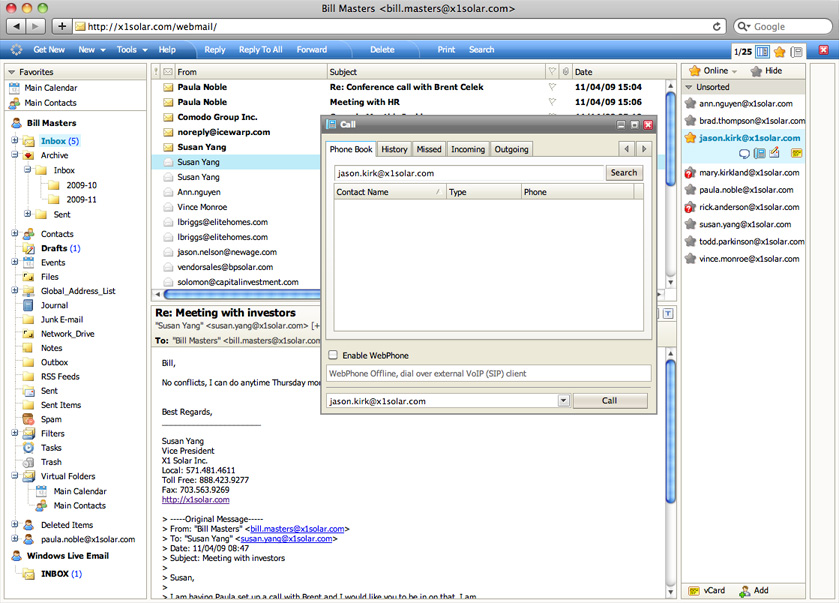Screen dimensions: 839x603
Task: Click the phone book search input field
Action: coord(468,173)
